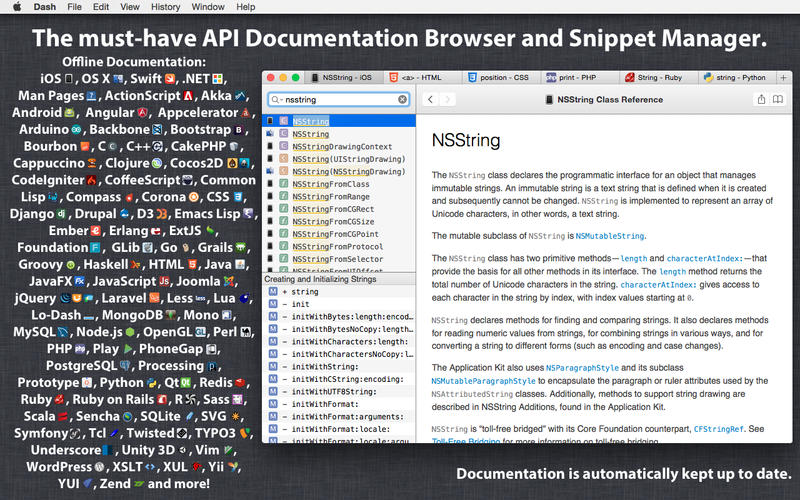Click the magnifier icon in the search box
This screenshot has width=800, height=500.
click(x=275, y=99)
